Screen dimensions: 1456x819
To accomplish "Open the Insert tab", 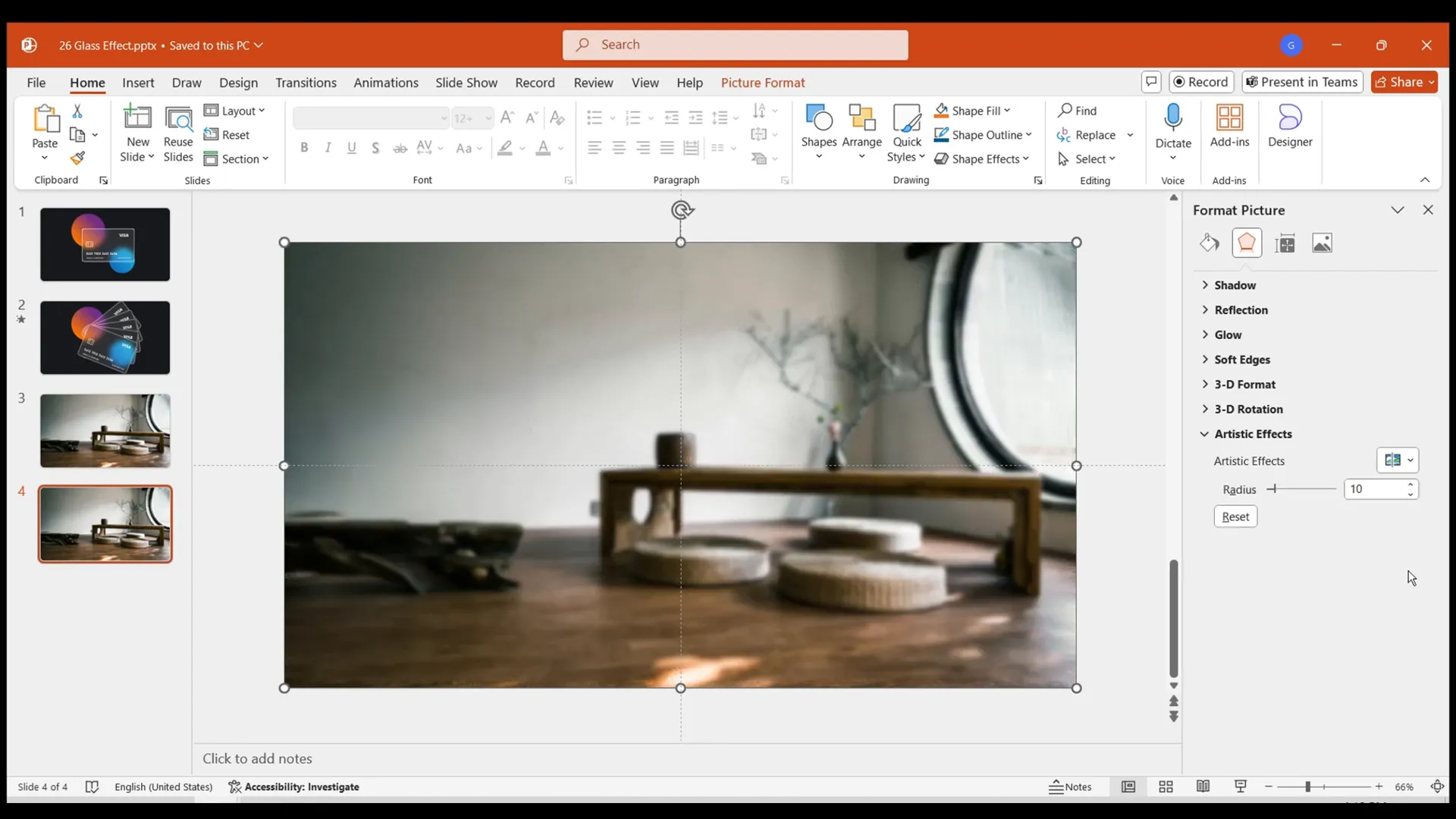I will pyautogui.click(x=138, y=83).
